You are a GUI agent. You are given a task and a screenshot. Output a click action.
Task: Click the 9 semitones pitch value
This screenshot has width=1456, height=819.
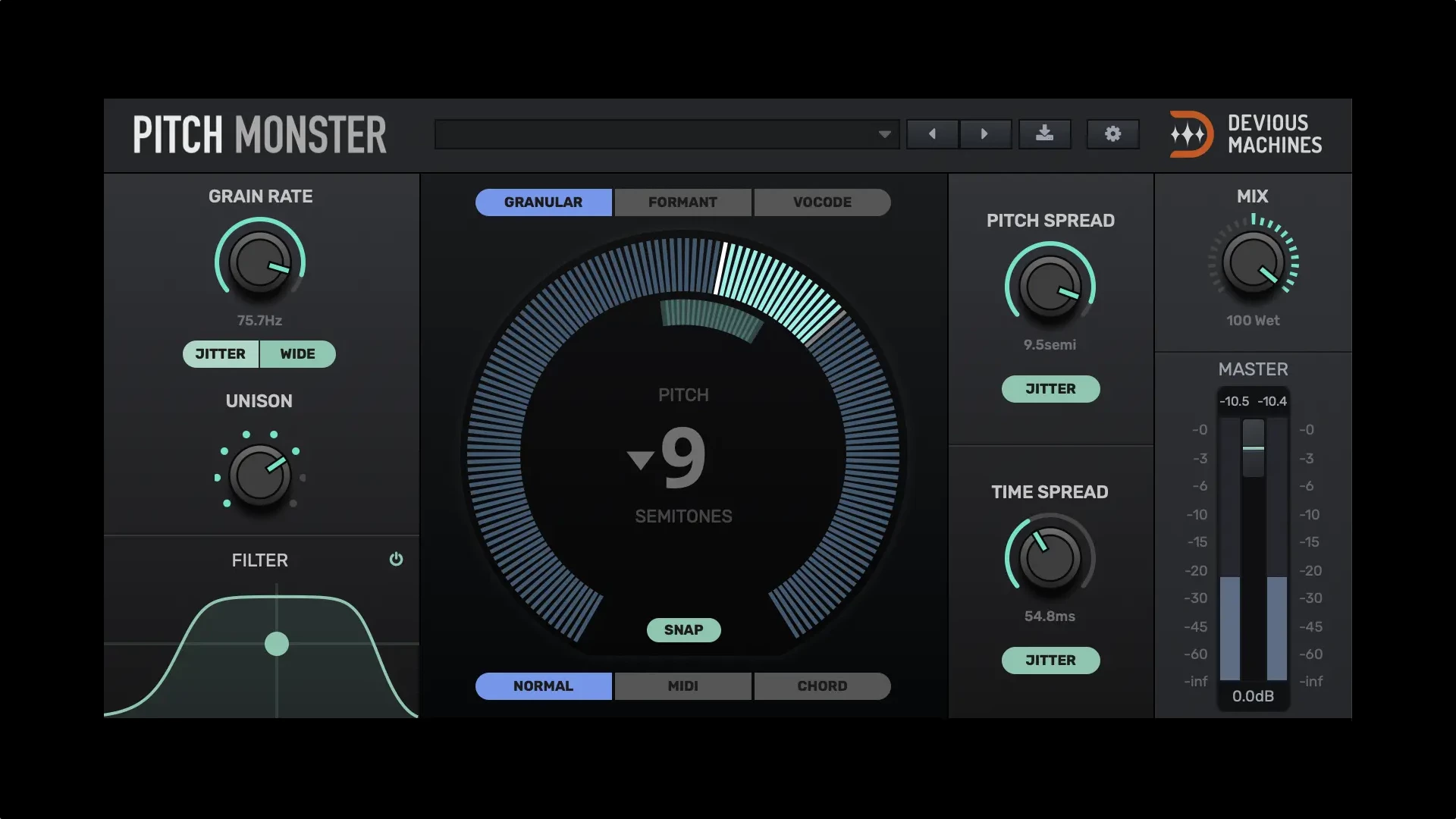tap(683, 457)
